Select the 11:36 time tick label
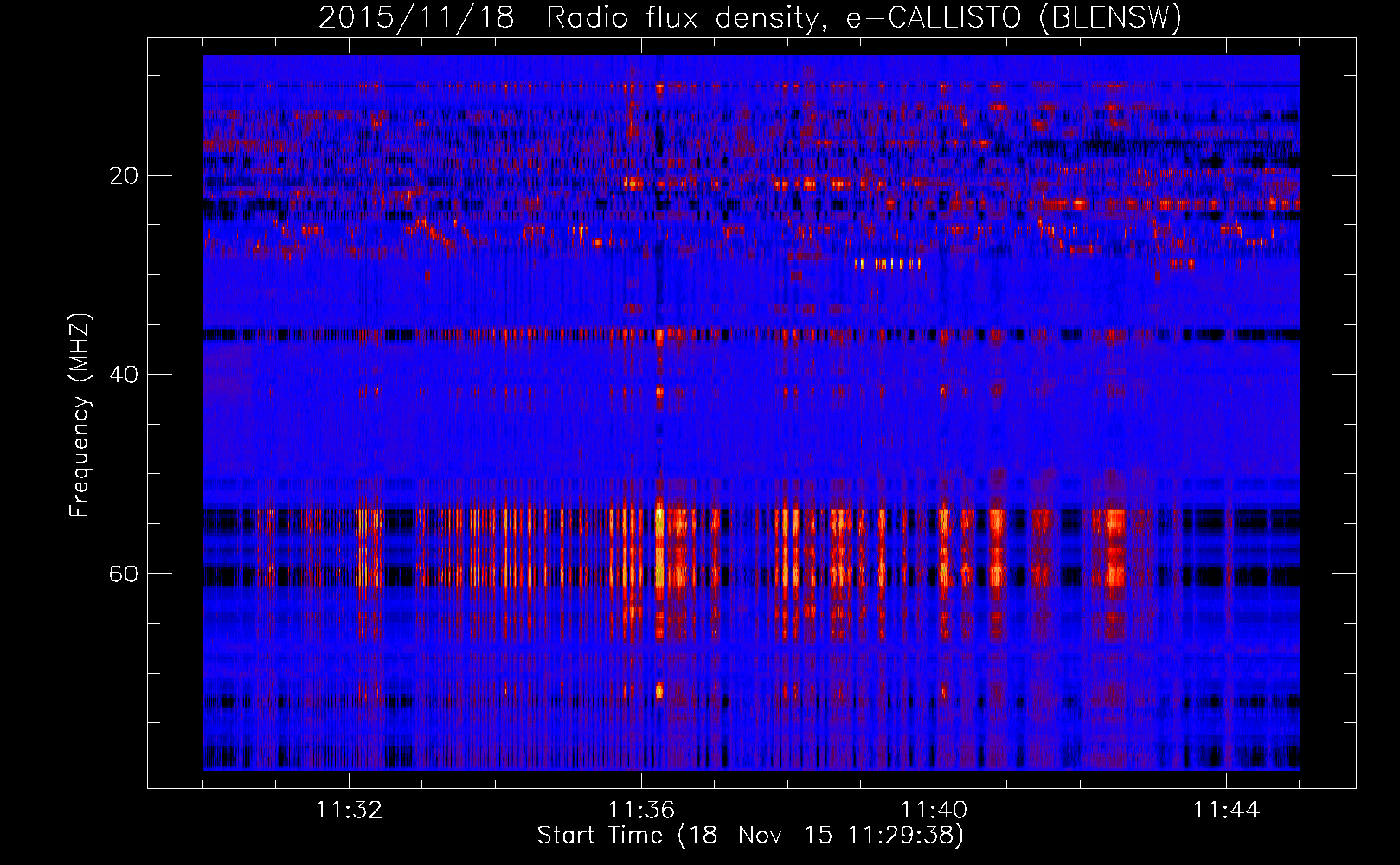This screenshot has height=865, width=1400. point(641,811)
